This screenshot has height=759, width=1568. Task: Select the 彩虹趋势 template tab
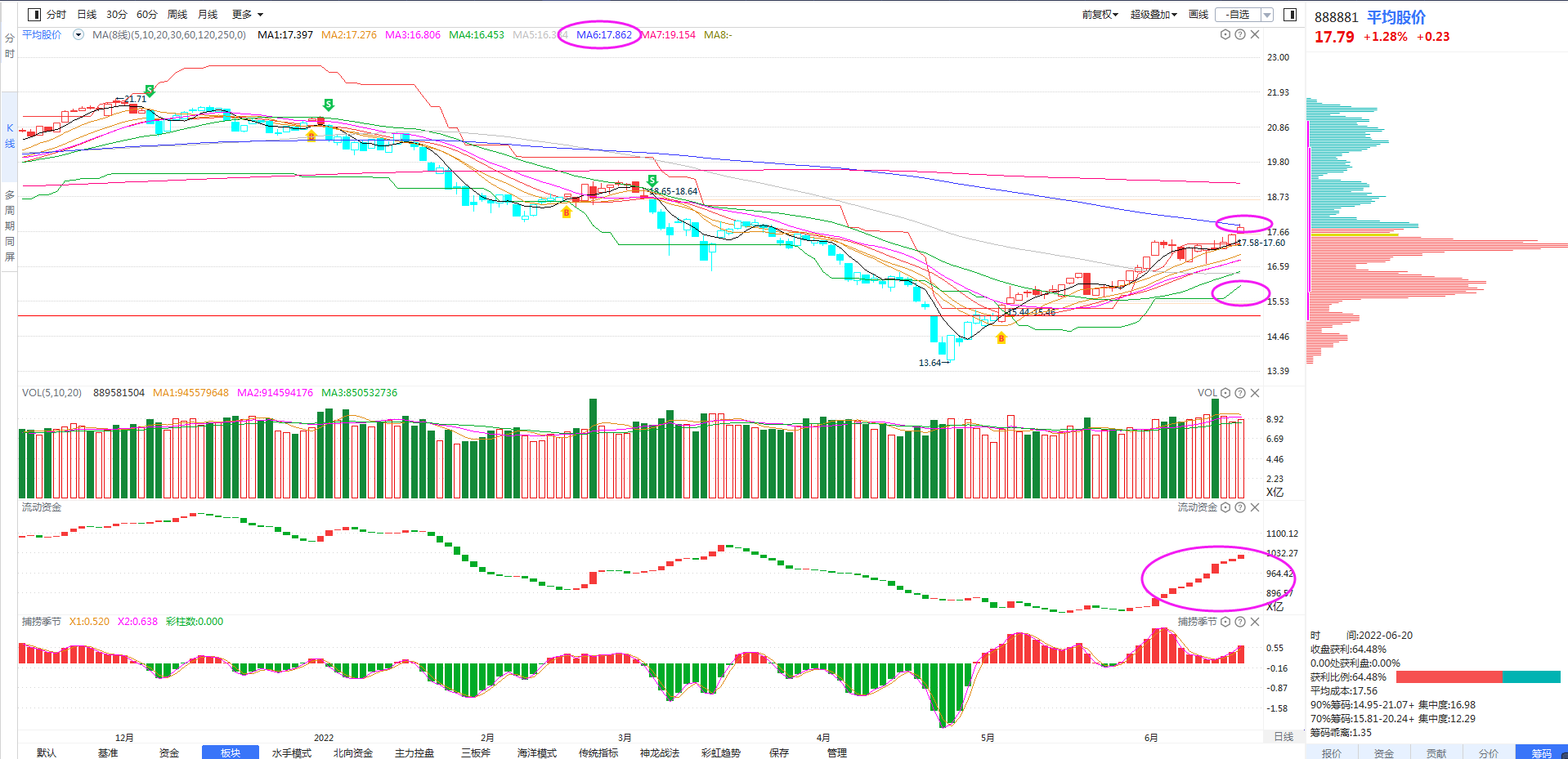pyautogui.click(x=721, y=752)
